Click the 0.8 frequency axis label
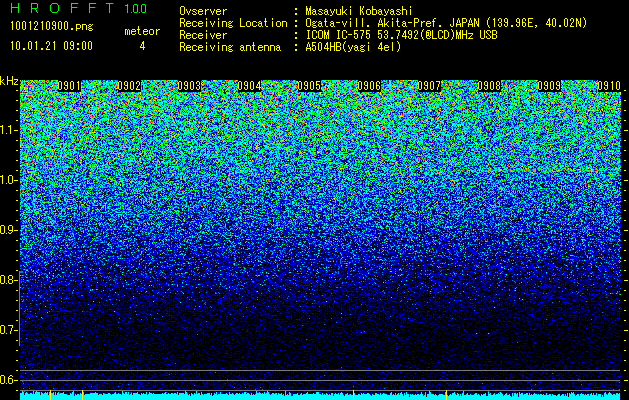Viewport: 629px width, 400px height. pyautogui.click(x=8, y=280)
